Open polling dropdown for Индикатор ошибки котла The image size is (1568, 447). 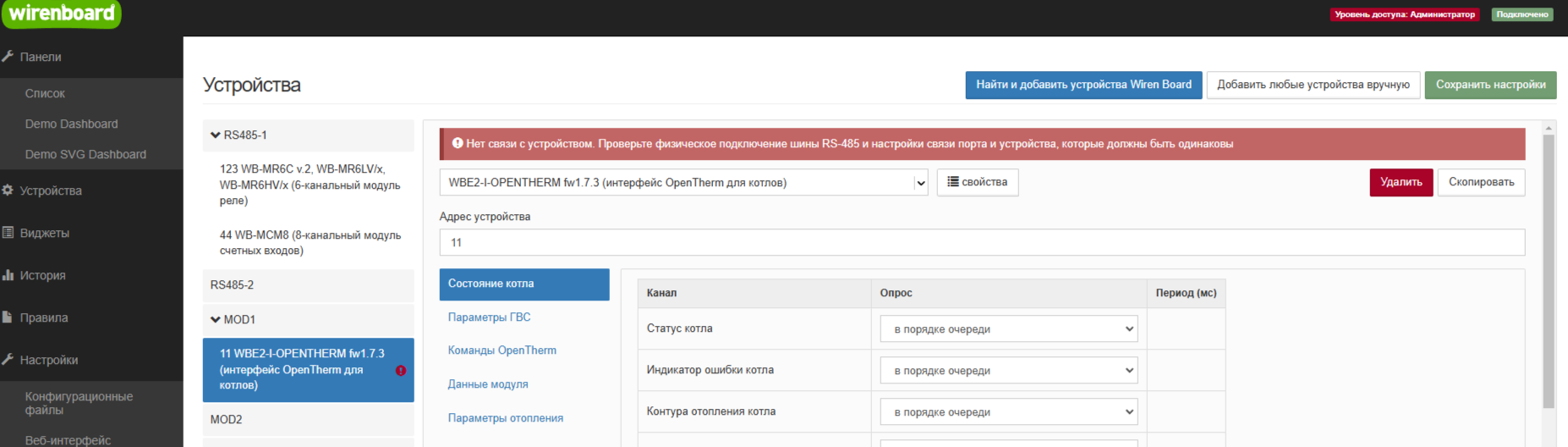(x=1009, y=371)
